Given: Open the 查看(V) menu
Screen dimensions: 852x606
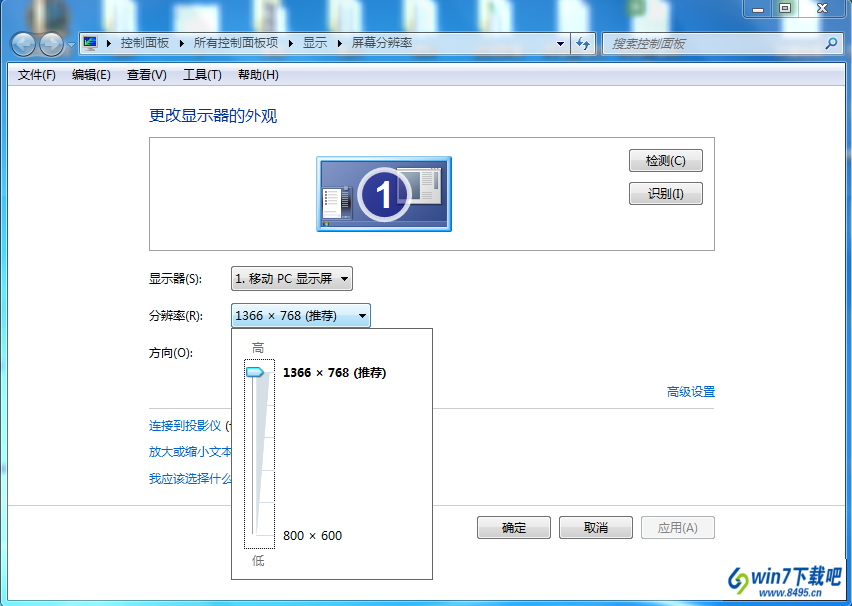Looking at the screenshot, I should tap(147, 75).
